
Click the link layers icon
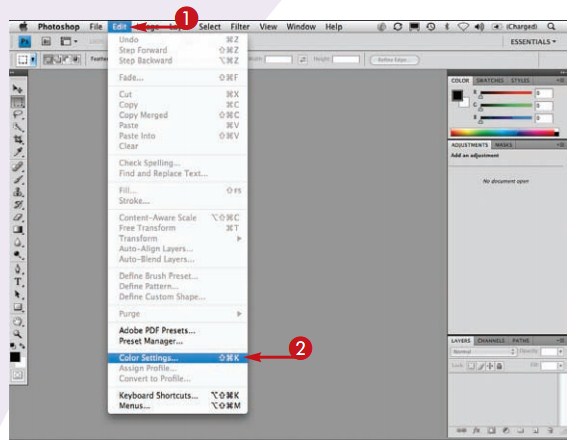click(x=461, y=431)
